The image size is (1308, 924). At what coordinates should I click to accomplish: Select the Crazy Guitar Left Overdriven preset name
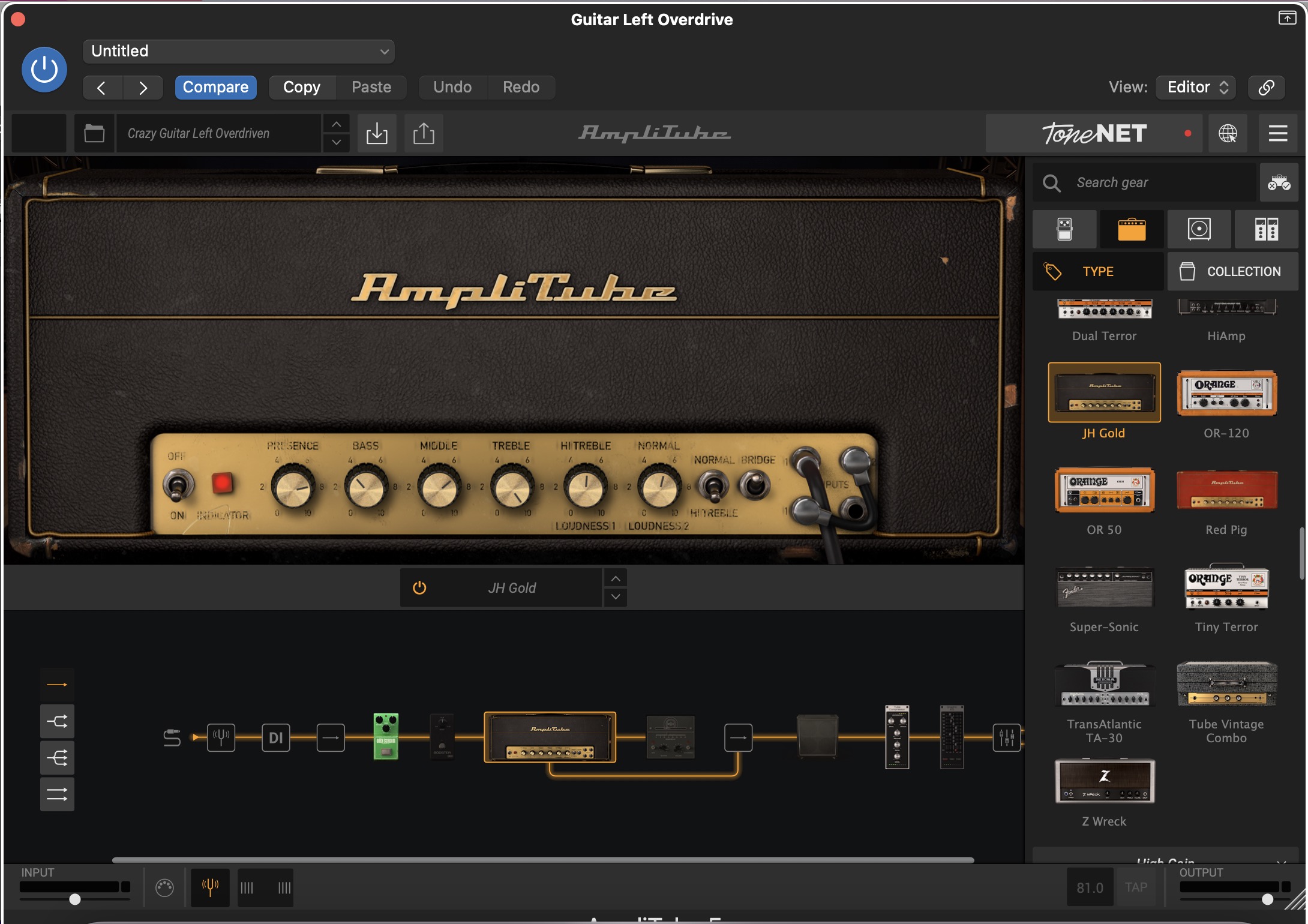[x=219, y=133]
